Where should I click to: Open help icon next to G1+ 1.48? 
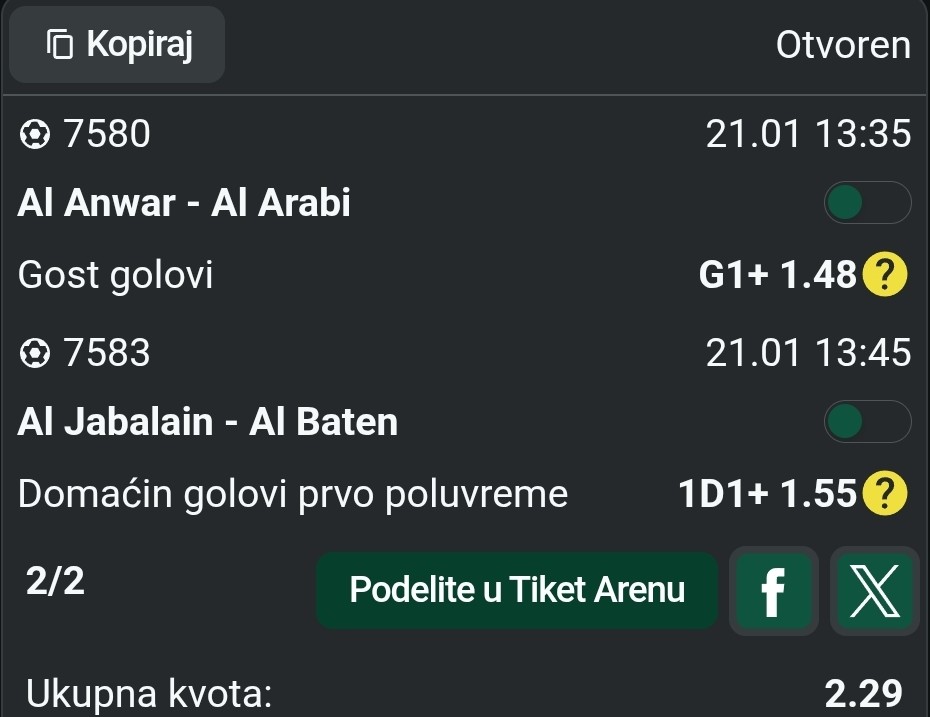[884, 275]
